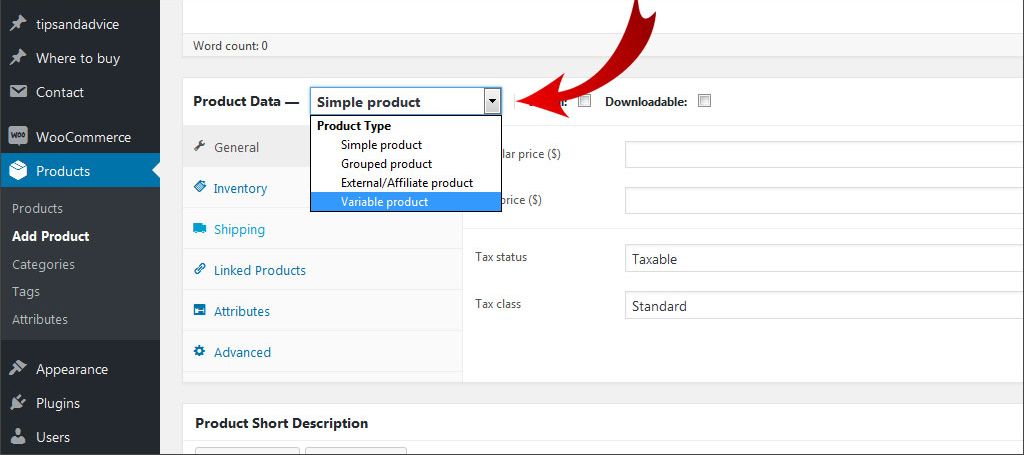Viewport: 1024px width, 455px height.
Task: Open the product type dropdown arrow
Action: click(491, 101)
